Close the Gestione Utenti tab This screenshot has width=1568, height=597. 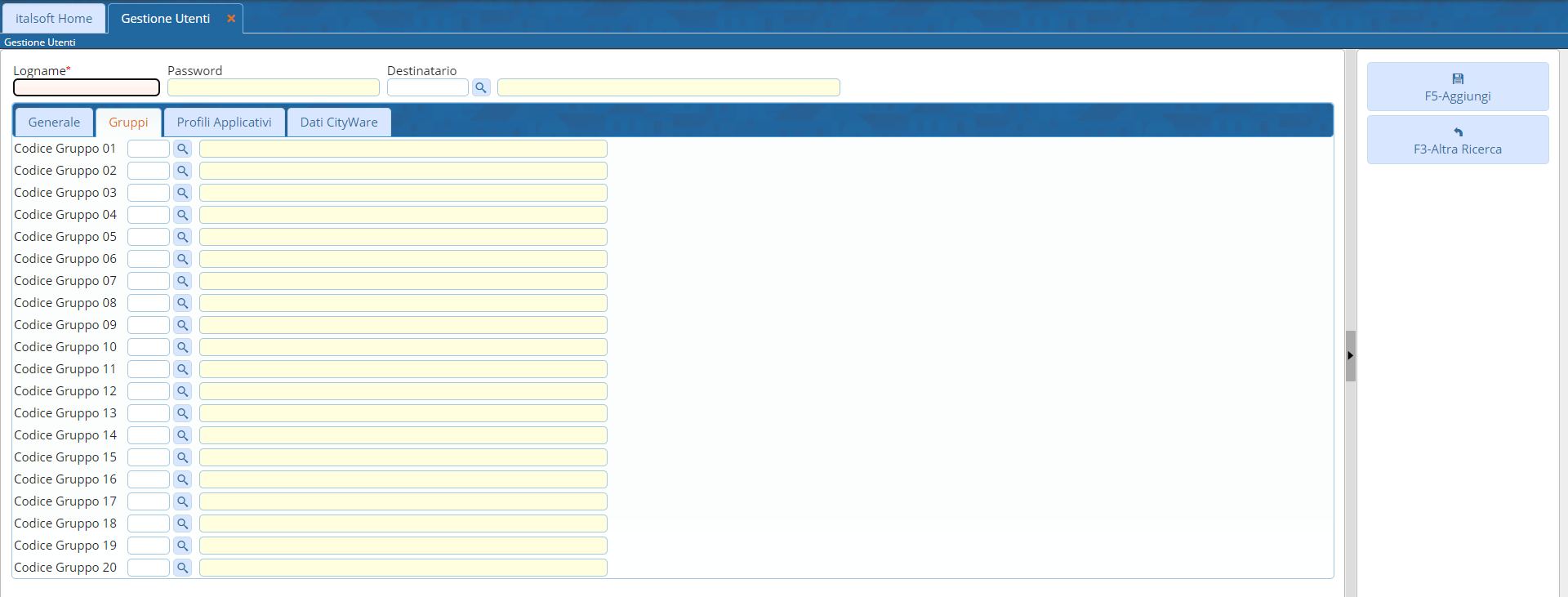click(x=231, y=18)
